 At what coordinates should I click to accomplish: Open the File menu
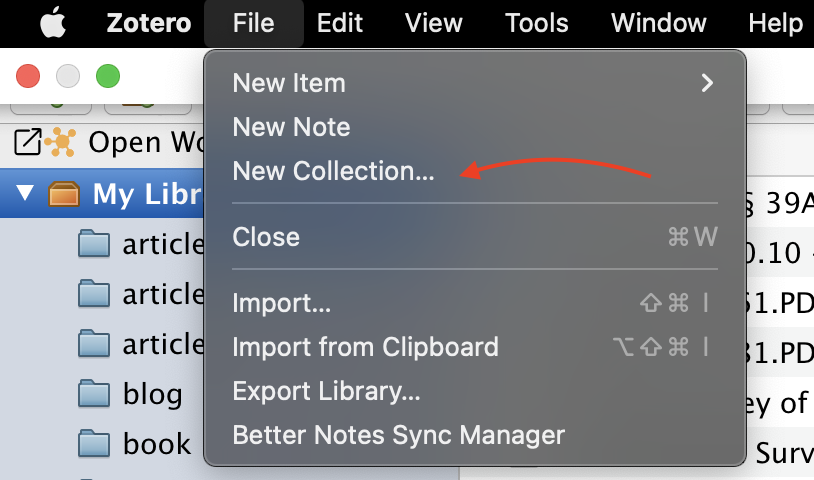[x=253, y=23]
